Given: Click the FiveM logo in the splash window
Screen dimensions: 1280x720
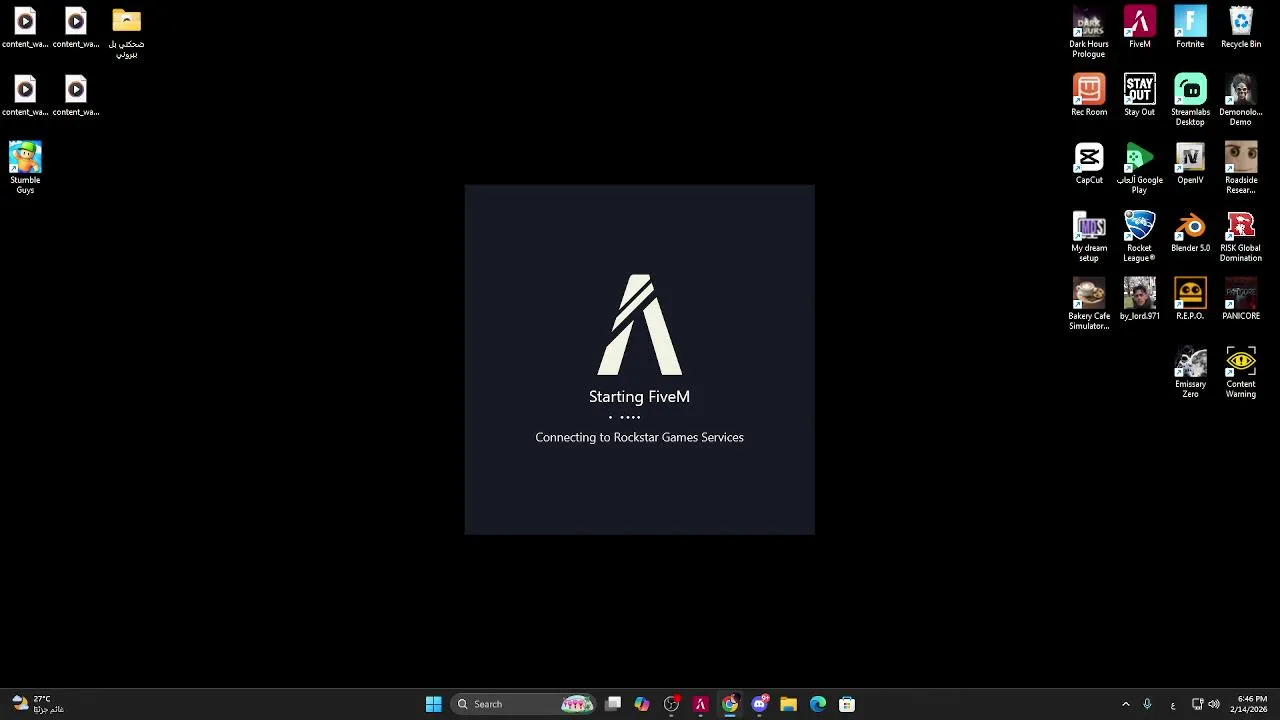Looking at the screenshot, I should click(640, 324).
